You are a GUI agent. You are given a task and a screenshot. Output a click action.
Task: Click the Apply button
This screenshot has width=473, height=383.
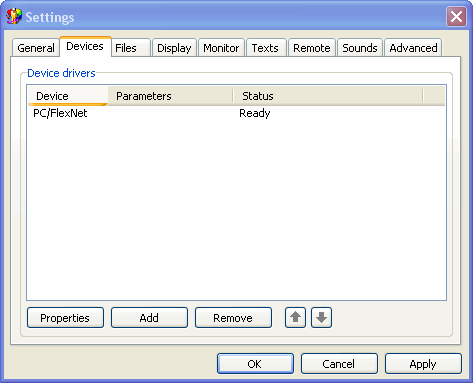[423, 364]
